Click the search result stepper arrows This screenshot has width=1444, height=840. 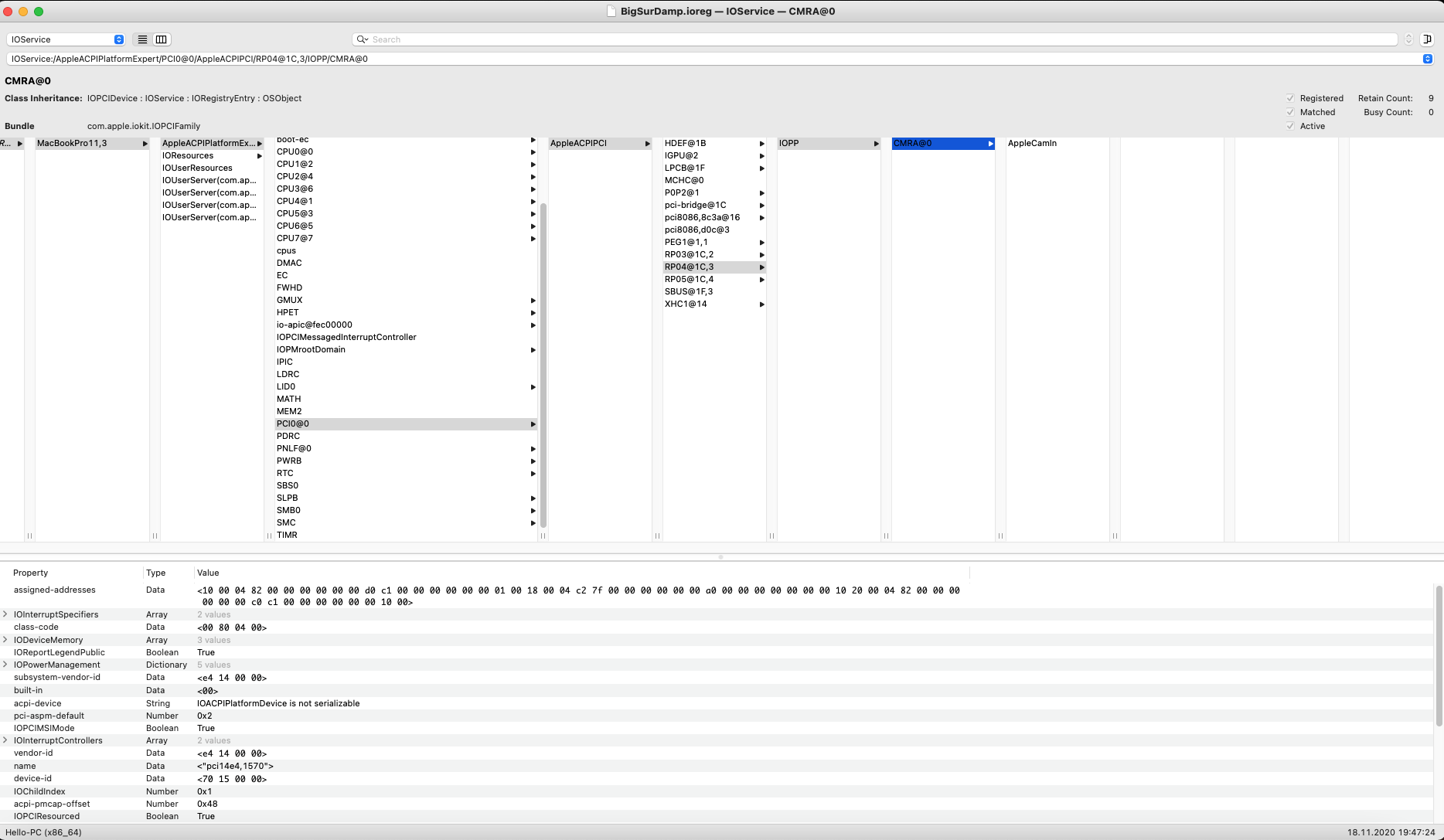pos(1408,39)
